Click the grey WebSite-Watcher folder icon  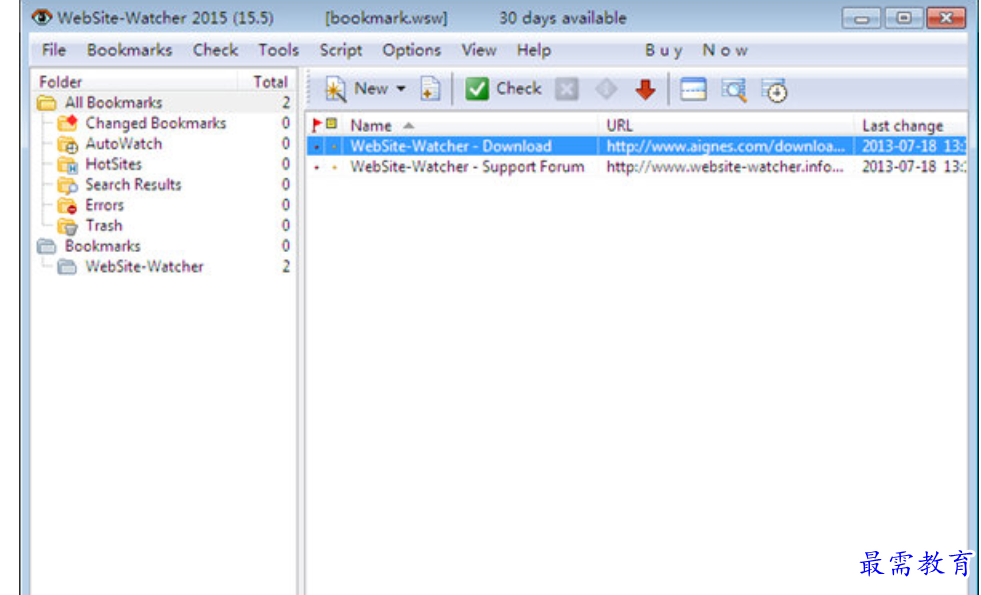click(68, 267)
